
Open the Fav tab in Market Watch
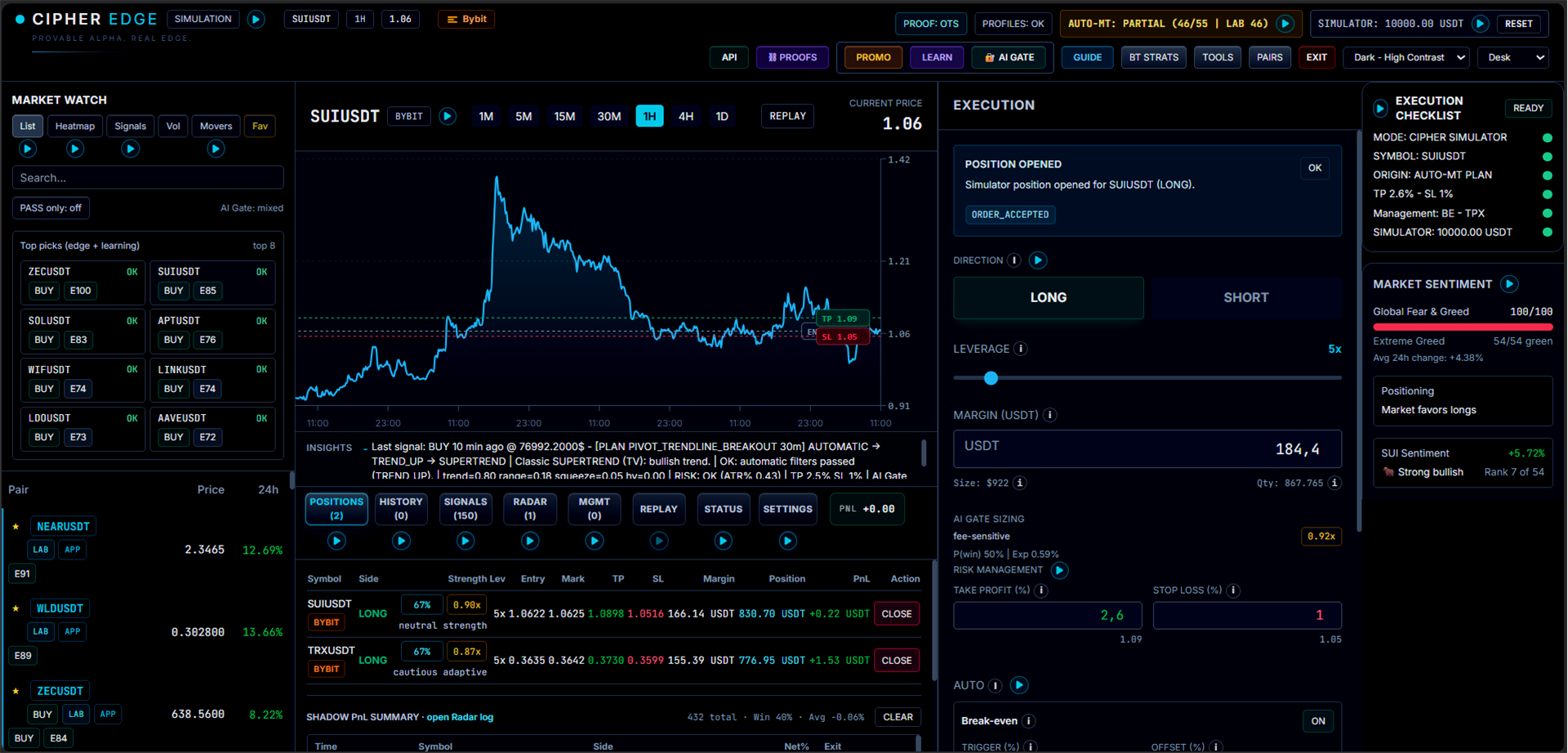point(260,126)
